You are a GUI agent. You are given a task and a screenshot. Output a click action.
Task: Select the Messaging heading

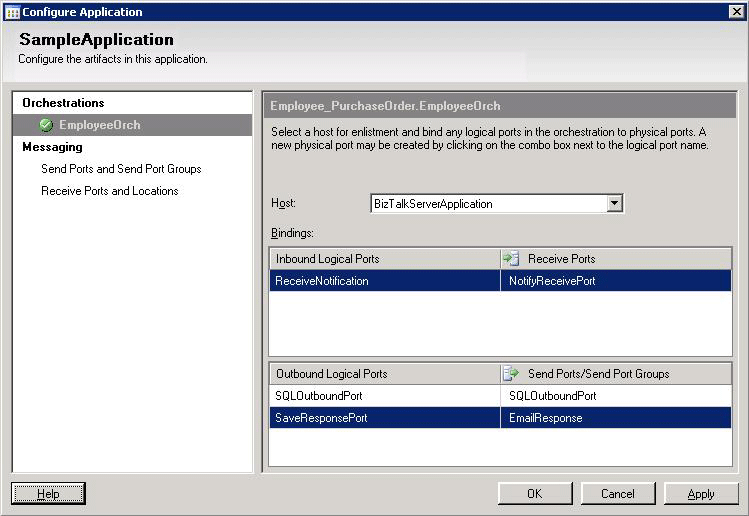point(52,147)
